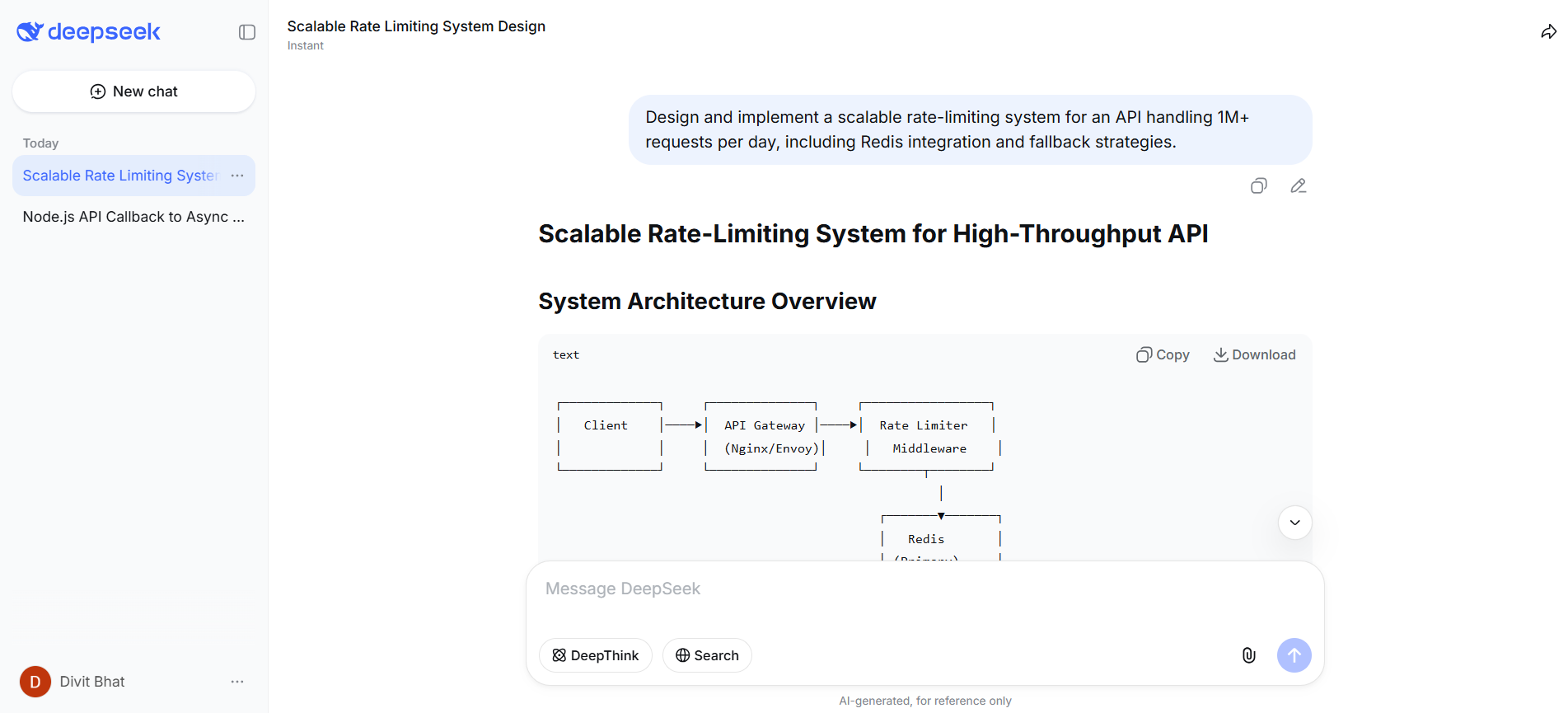Click the Today section label
The image size is (1568, 713).
(x=40, y=143)
